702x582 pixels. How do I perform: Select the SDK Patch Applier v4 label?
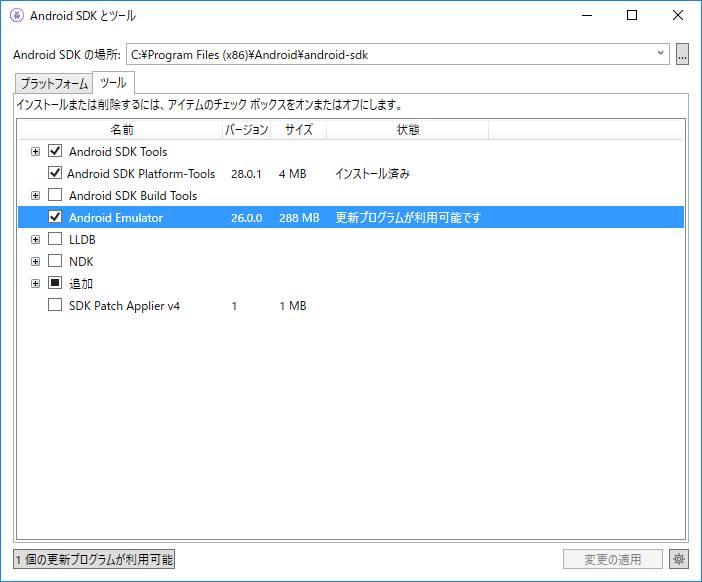(x=124, y=306)
